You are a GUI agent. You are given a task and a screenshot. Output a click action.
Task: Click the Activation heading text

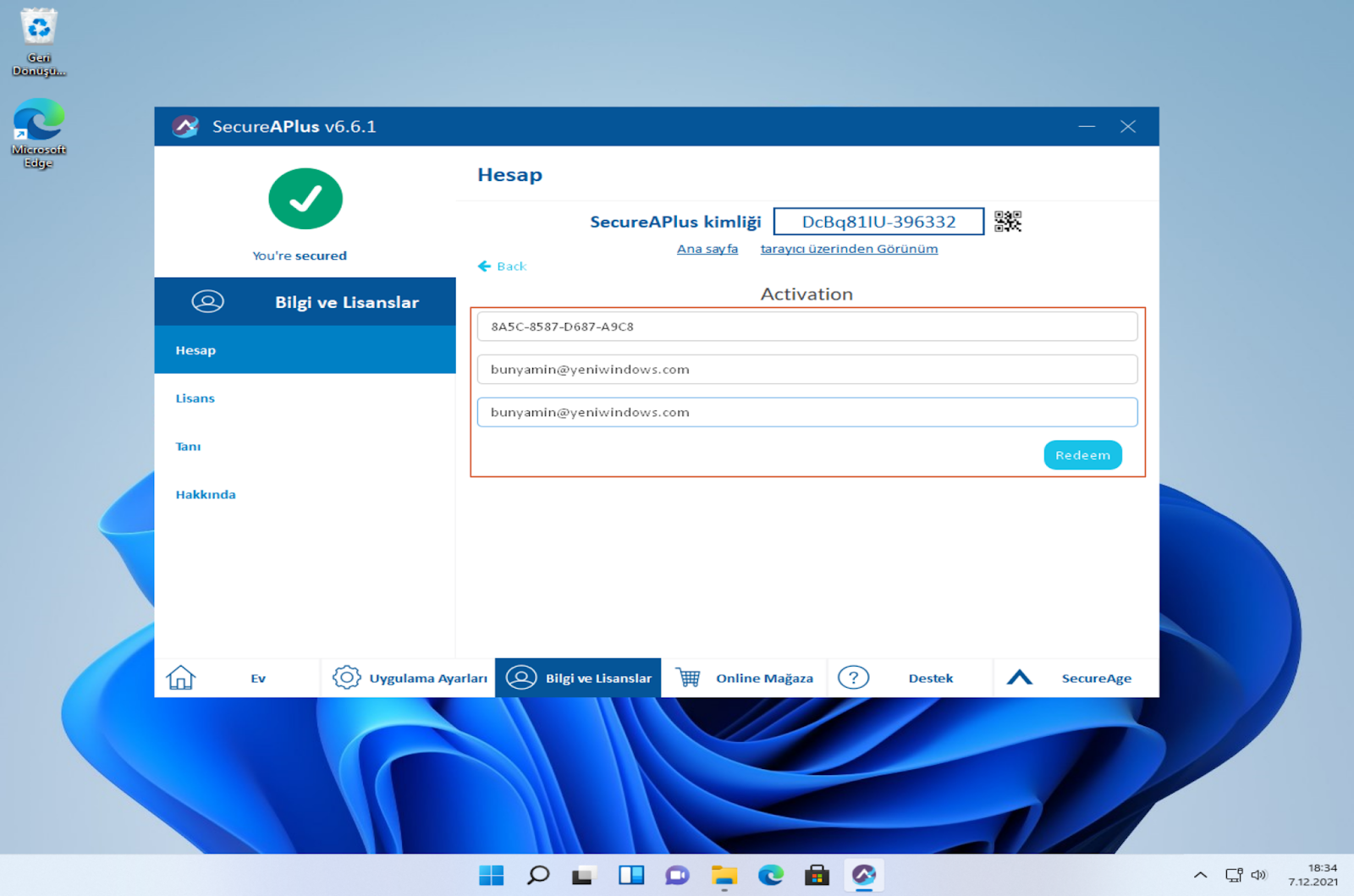click(x=806, y=294)
